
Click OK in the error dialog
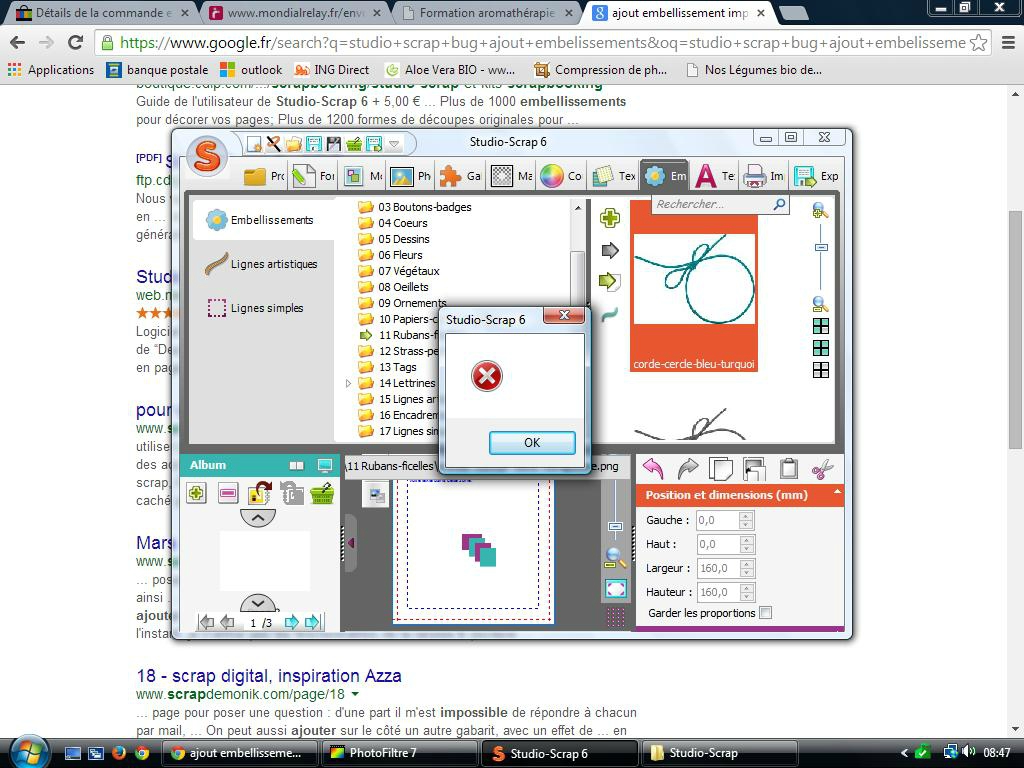[532, 443]
